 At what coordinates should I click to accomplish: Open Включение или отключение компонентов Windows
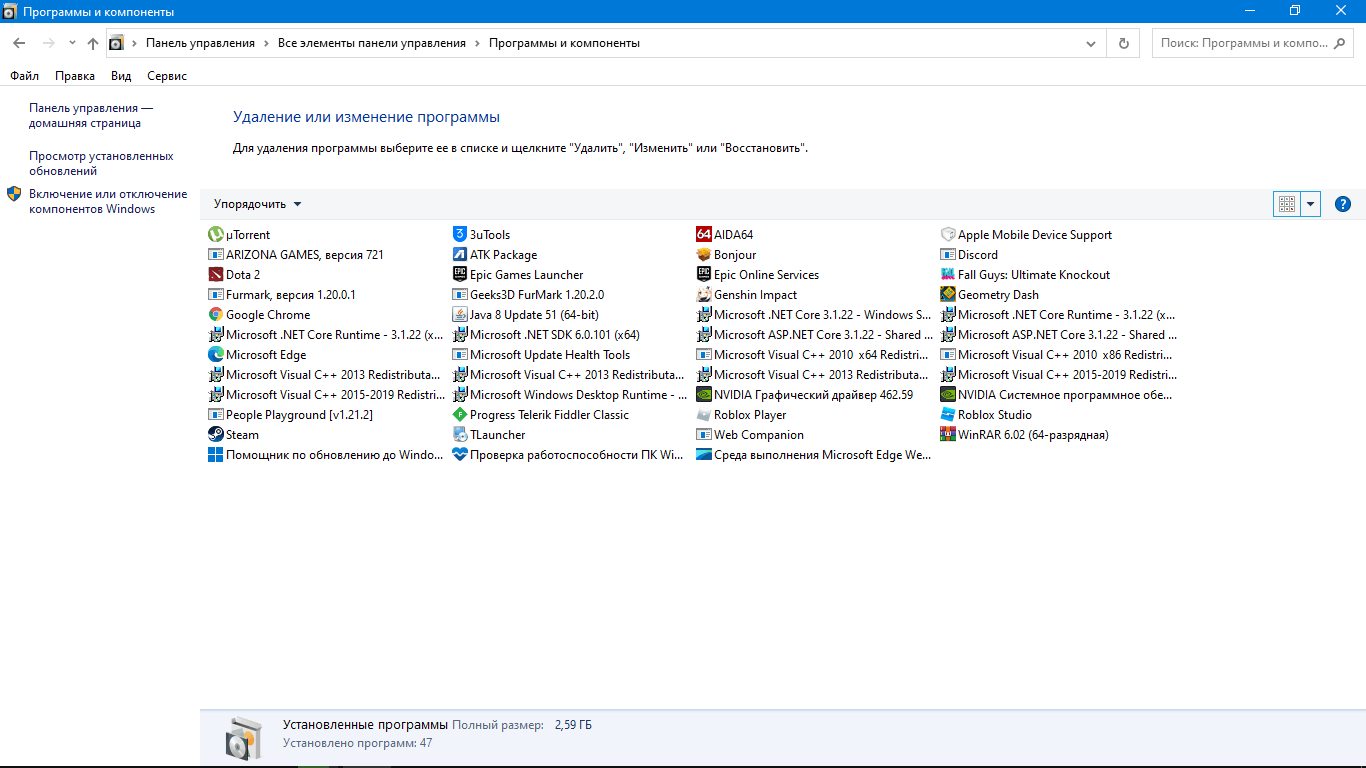(108, 201)
